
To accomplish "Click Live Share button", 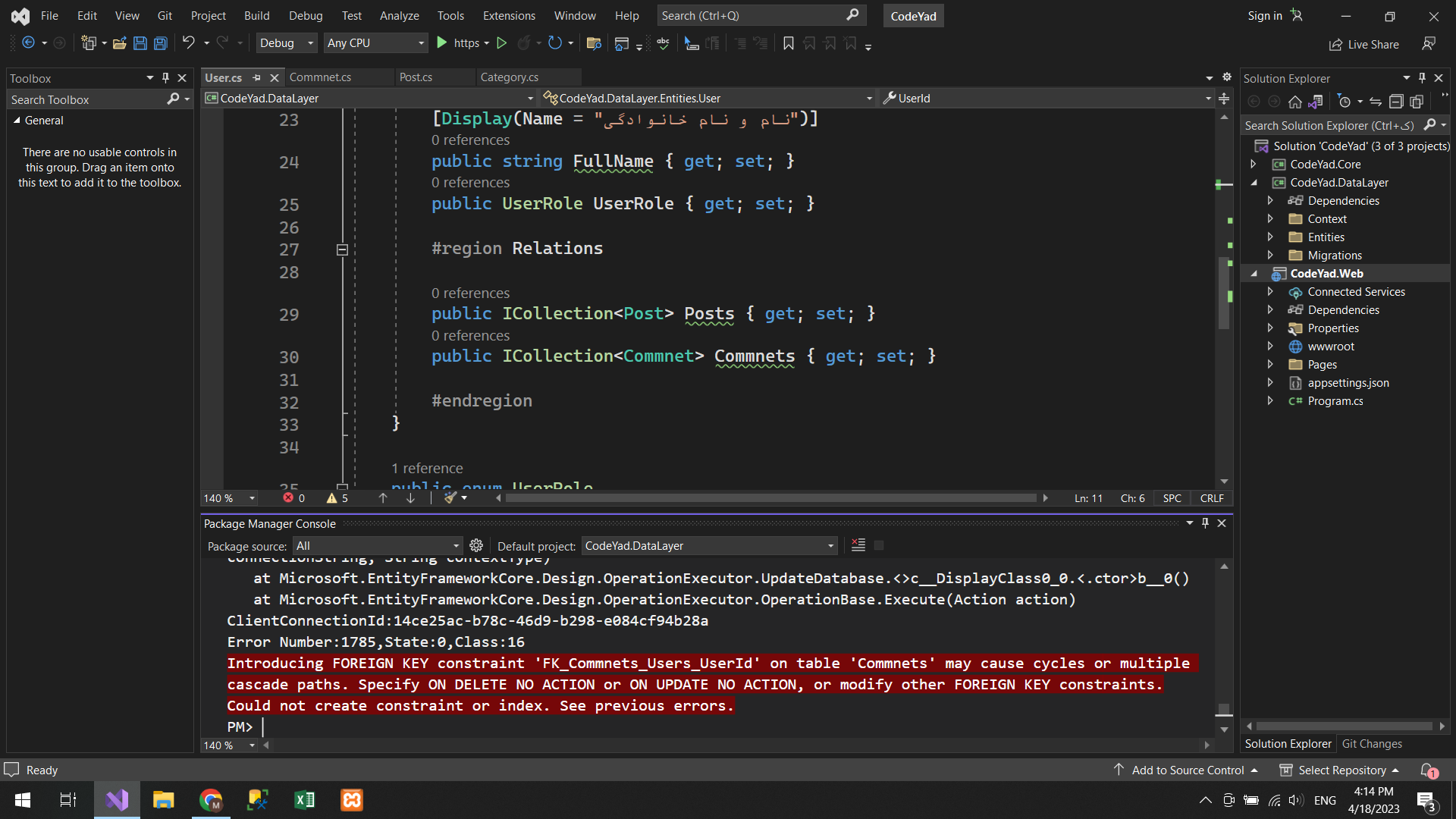I will [1365, 45].
